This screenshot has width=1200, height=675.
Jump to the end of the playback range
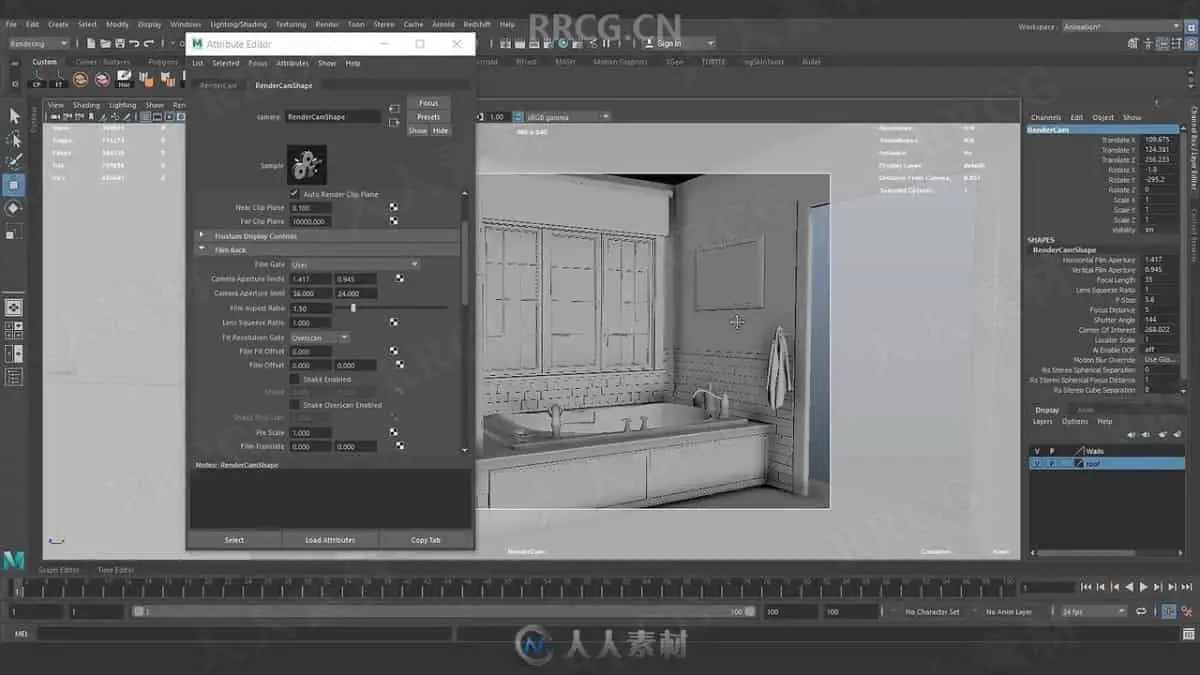pyautogui.click(x=1187, y=587)
